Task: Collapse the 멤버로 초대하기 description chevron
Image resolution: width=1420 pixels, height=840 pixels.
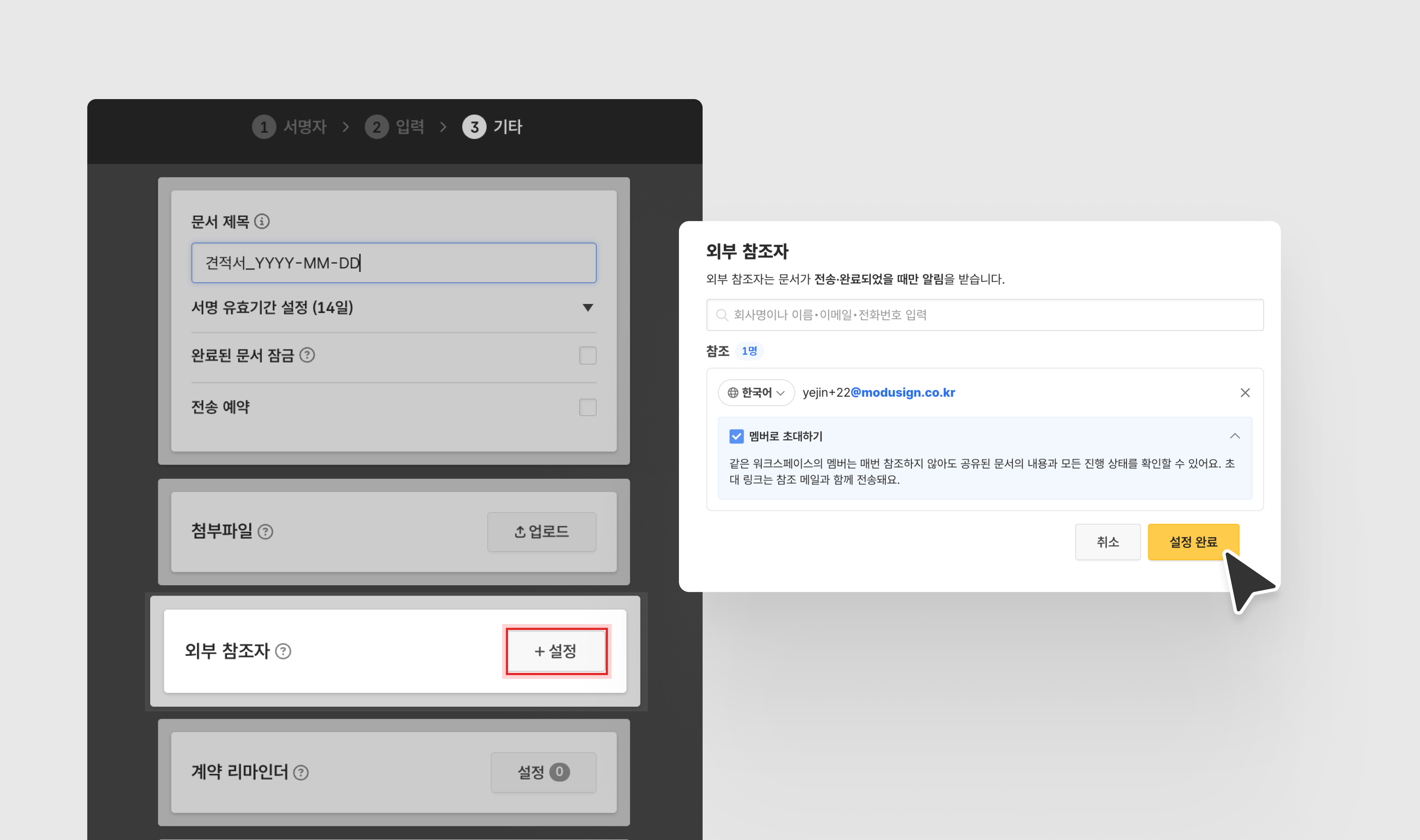Action: click(1235, 436)
